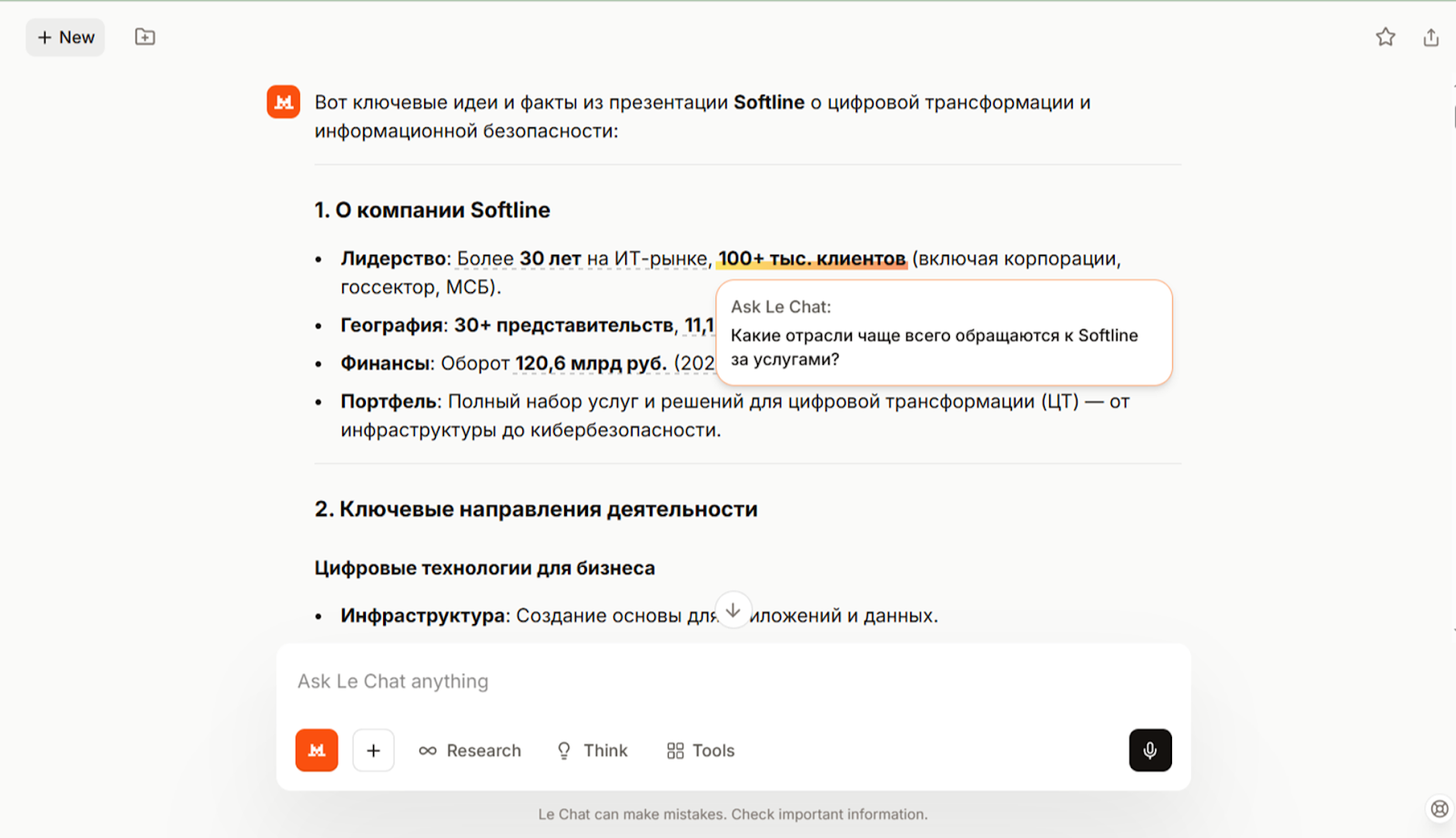Enable Research mode
The image size is (1456, 838).
pos(470,751)
